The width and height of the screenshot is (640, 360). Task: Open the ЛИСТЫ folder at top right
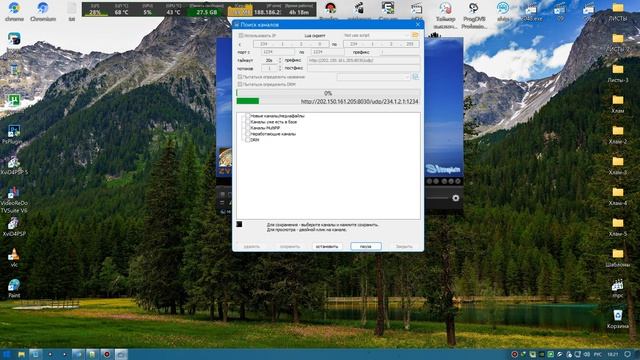pyautogui.click(x=618, y=11)
